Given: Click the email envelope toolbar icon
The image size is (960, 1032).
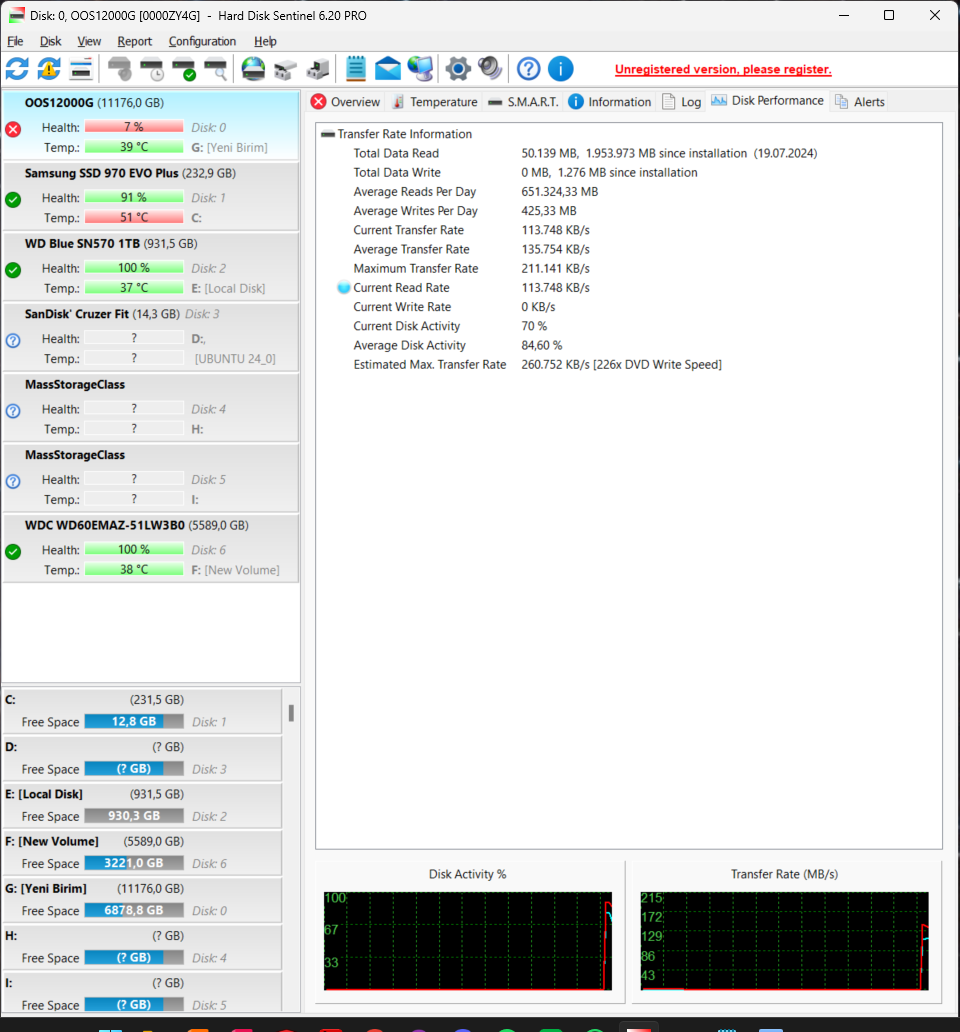Looking at the screenshot, I should 388,68.
